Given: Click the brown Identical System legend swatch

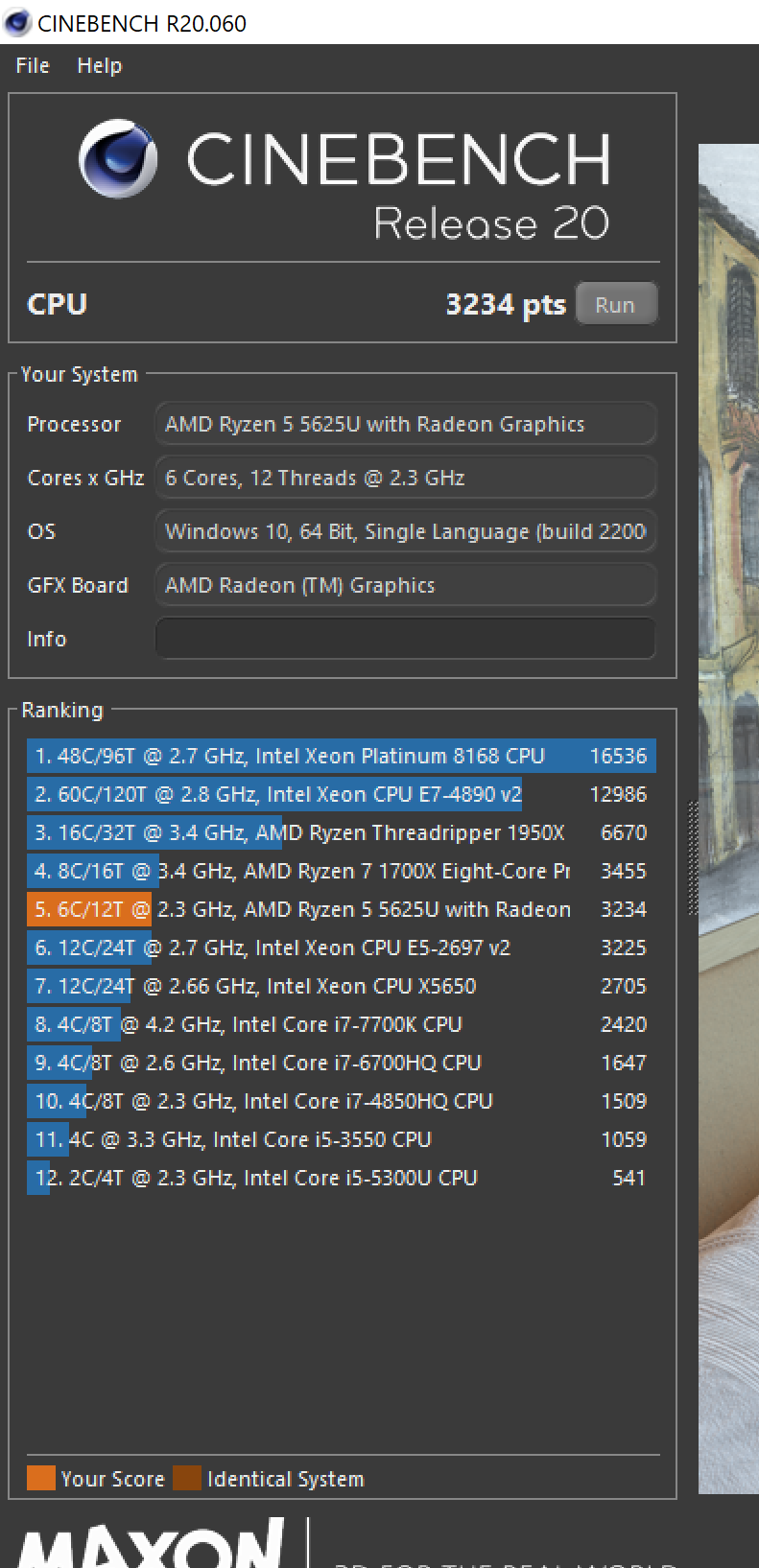Looking at the screenshot, I should pyautogui.click(x=187, y=1478).
